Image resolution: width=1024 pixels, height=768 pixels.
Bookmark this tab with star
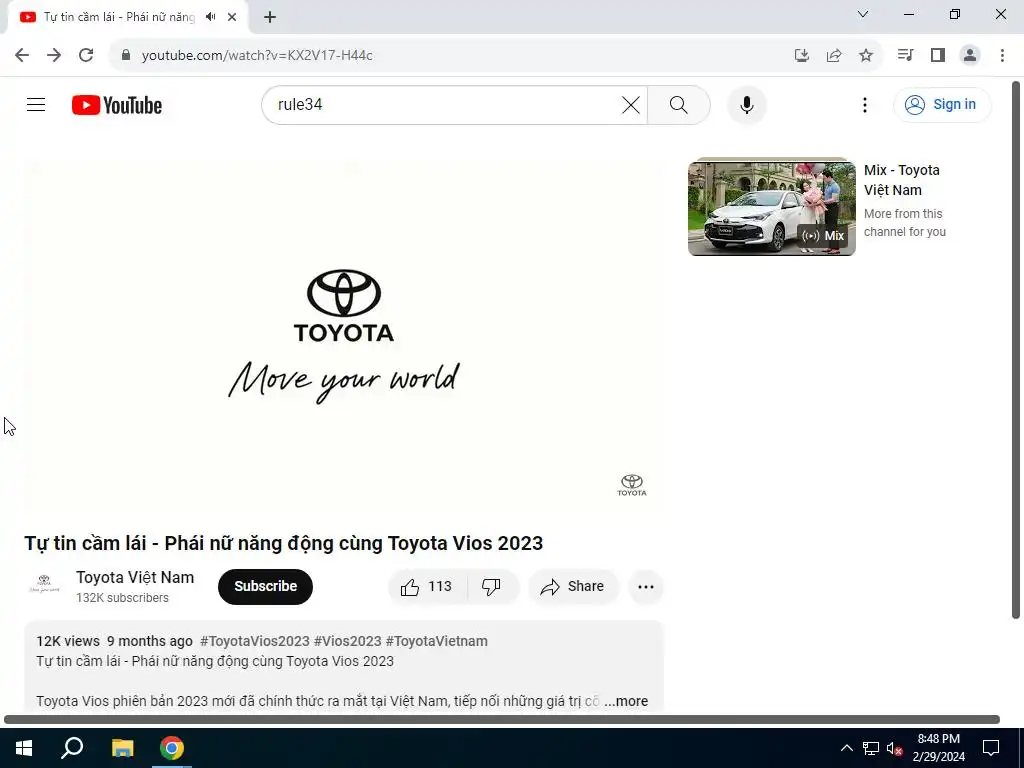point(866,55)
